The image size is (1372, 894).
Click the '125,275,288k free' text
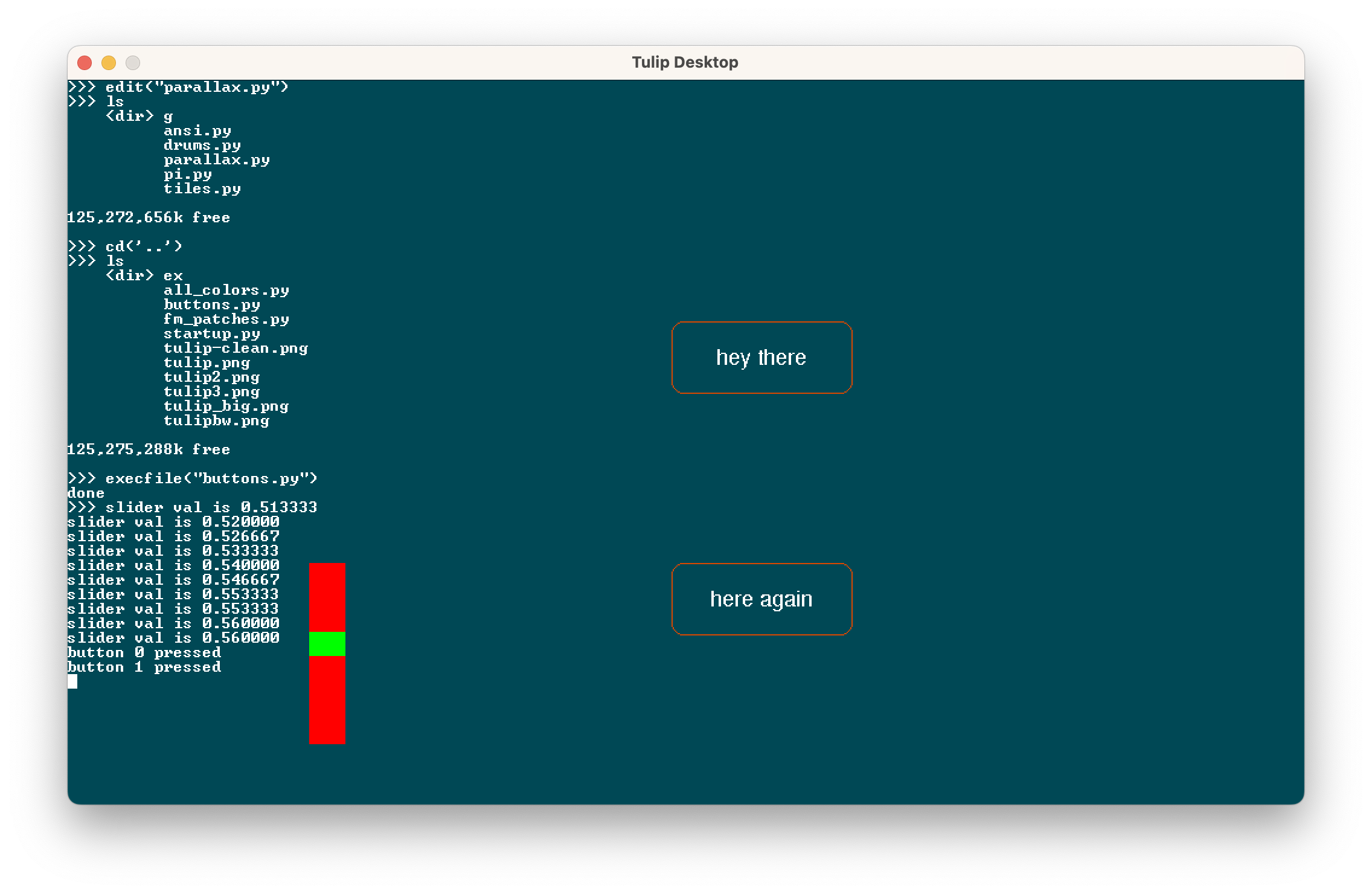149,449
